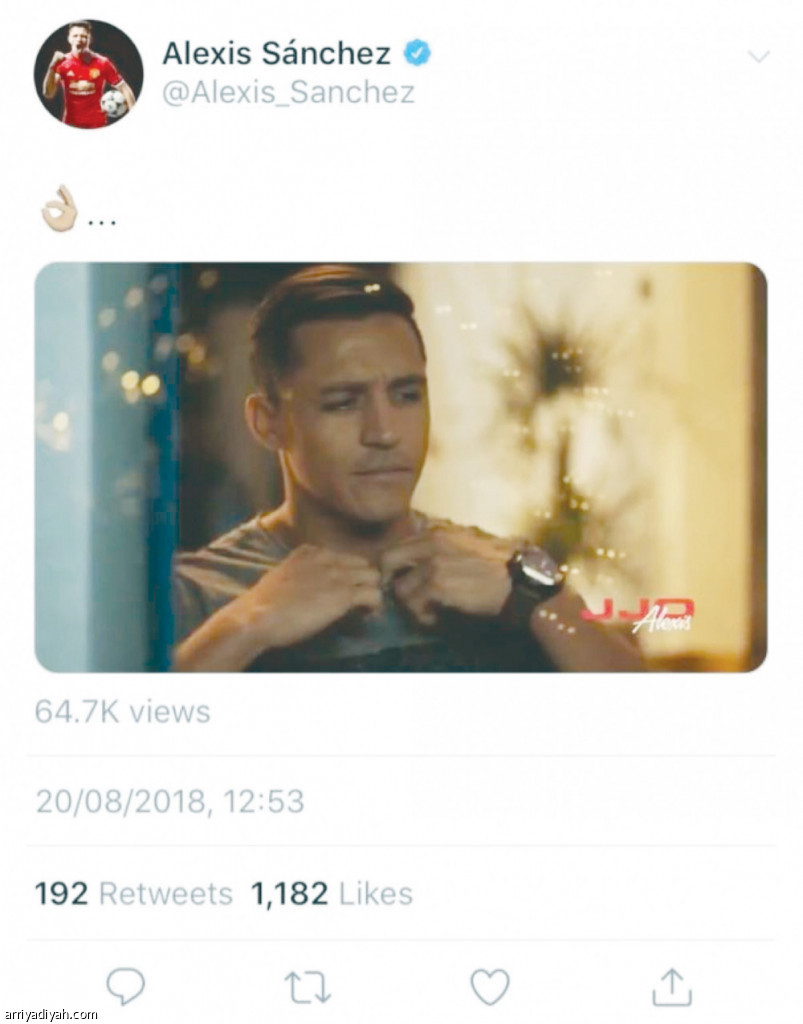Open the @Alexis_Sanchez handle

[288, 92]
